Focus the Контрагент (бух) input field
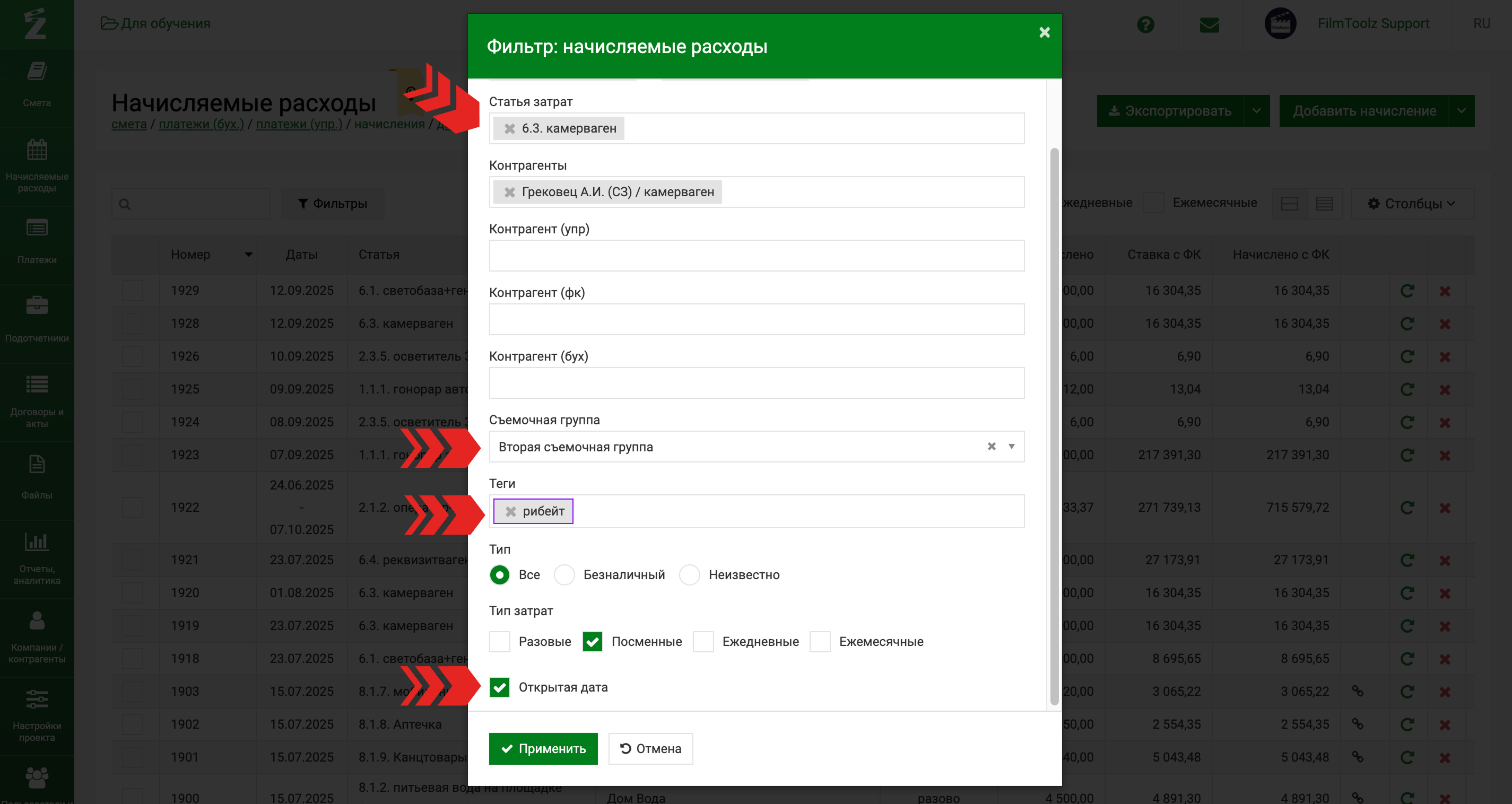The width and height of the screenshot is (1512, 804). 757,383
